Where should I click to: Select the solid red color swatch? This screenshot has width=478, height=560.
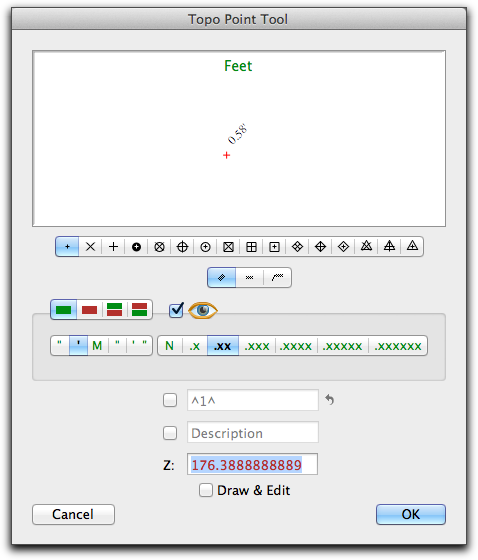coord(89,310)
